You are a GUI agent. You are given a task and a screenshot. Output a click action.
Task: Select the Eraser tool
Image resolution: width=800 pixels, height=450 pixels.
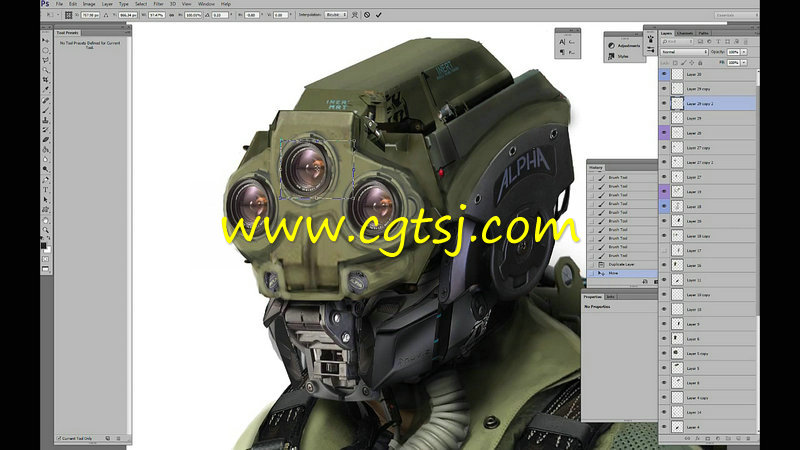tap(46, 139)
